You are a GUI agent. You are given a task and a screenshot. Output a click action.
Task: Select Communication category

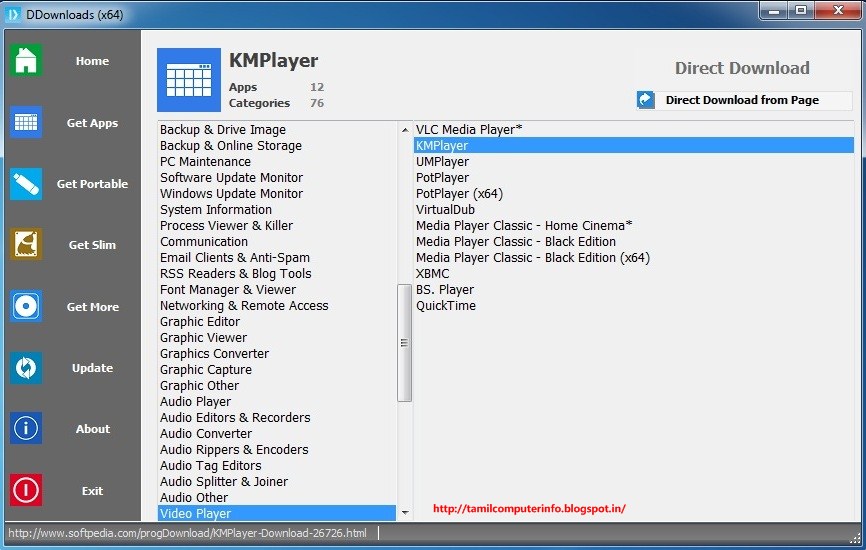click(x=277, y=242)
